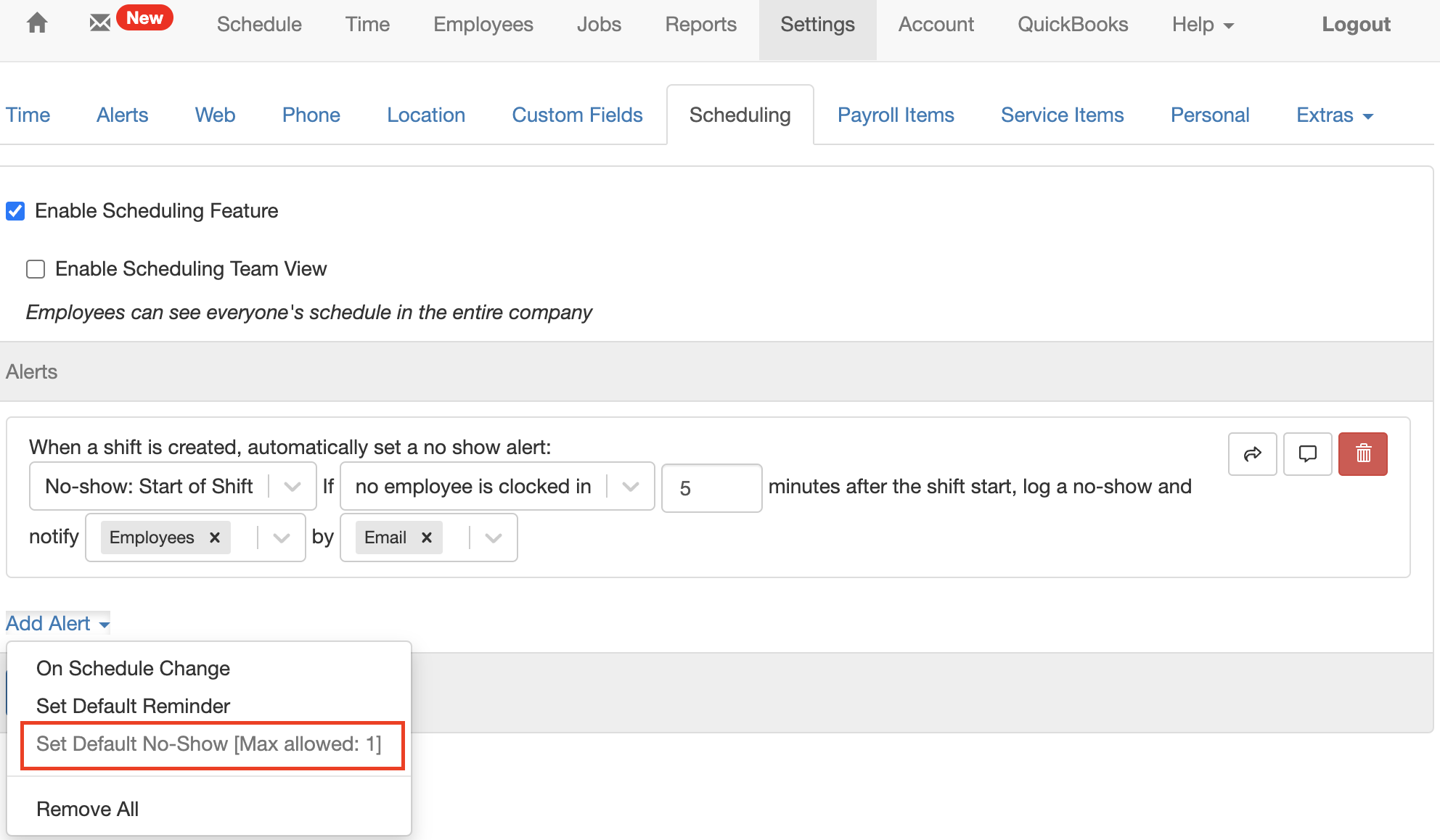Switch to the Time settings tab
The height and width of the screenshot is (840, 1440).
click(28, 115)
